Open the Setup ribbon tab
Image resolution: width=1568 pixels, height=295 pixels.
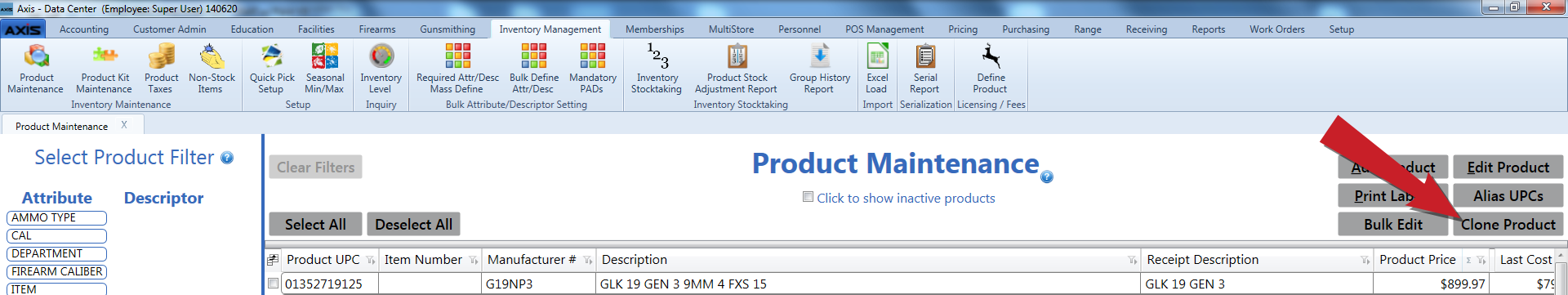click(x=1342, y=29)
